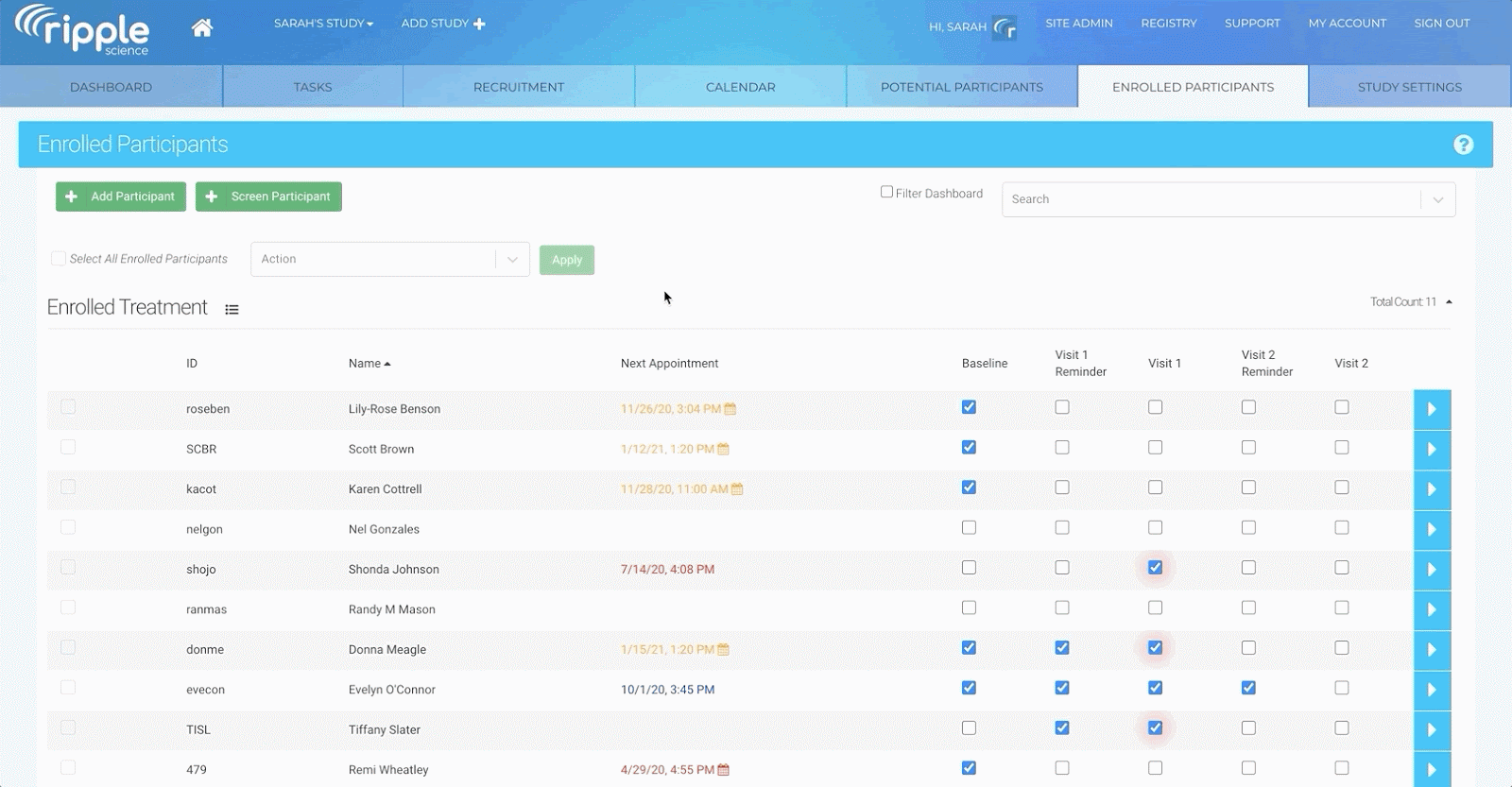
Task: Open calendar icon for Lily-Rose Benson's appointment
Action: 730,409
